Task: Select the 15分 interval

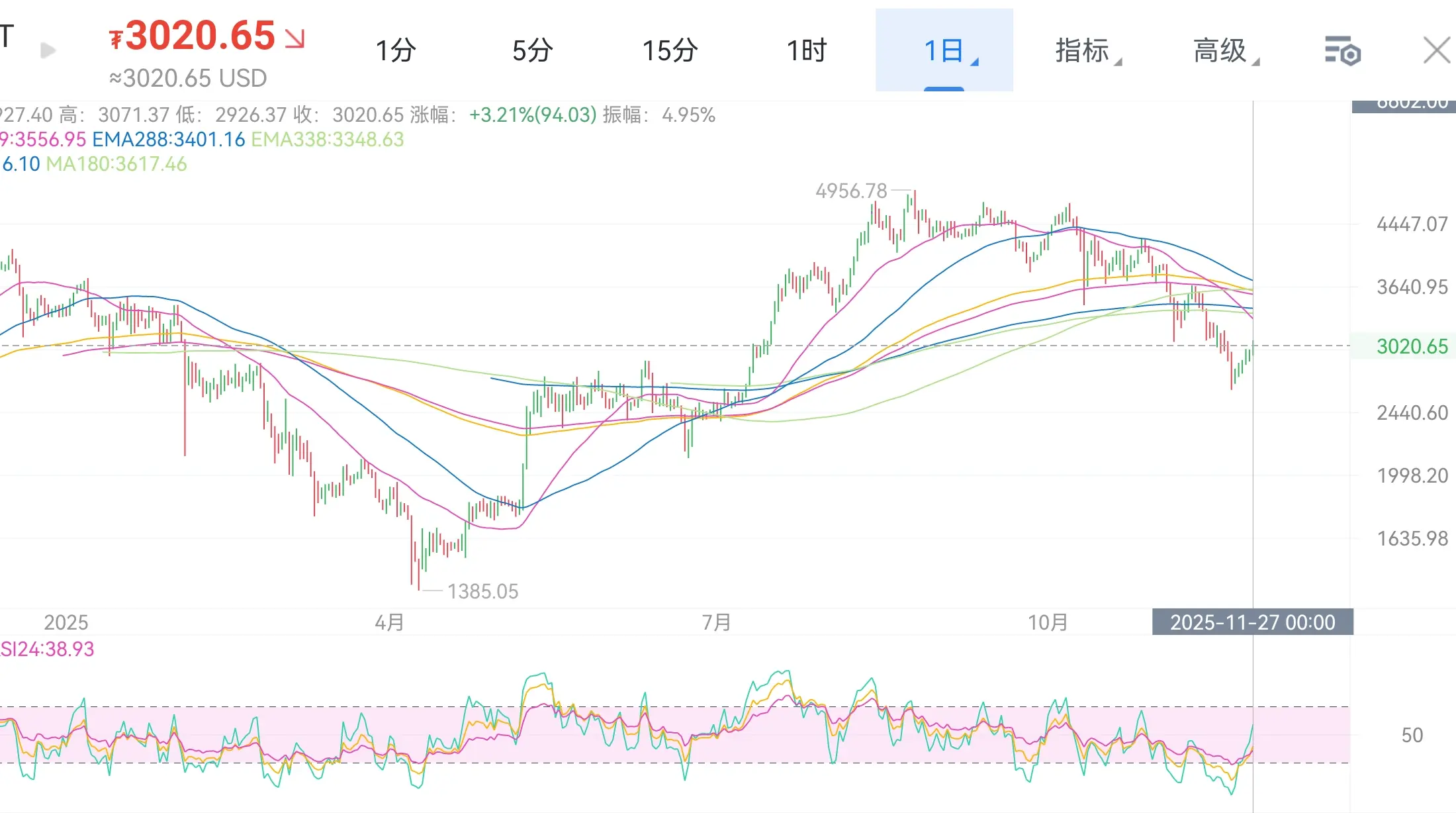Action: (x=670, y=50)
